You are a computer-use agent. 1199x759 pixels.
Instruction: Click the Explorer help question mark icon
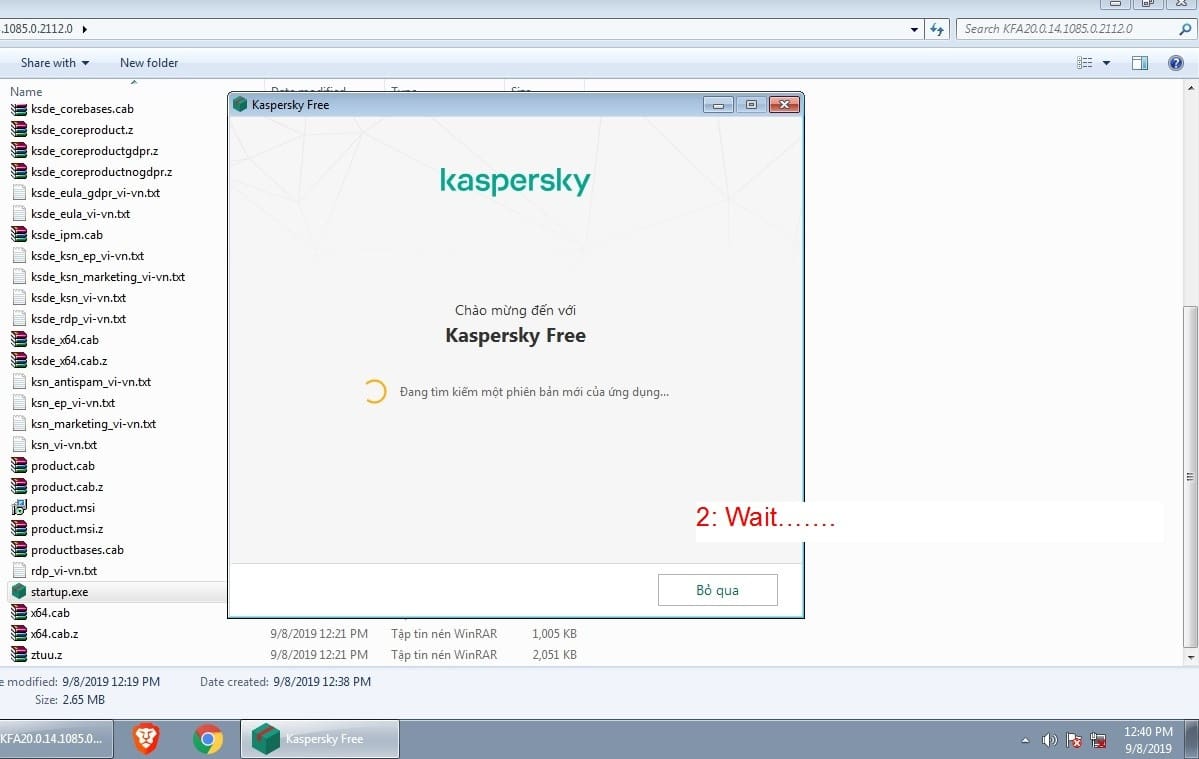pyautogui.click(x=1176, y=63)
